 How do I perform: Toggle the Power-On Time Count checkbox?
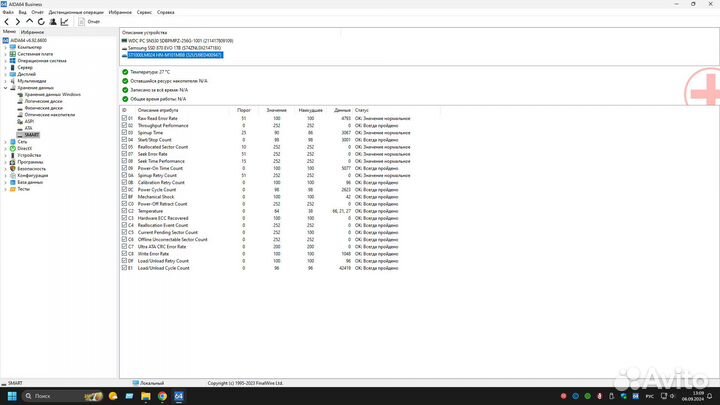[125, 169]
